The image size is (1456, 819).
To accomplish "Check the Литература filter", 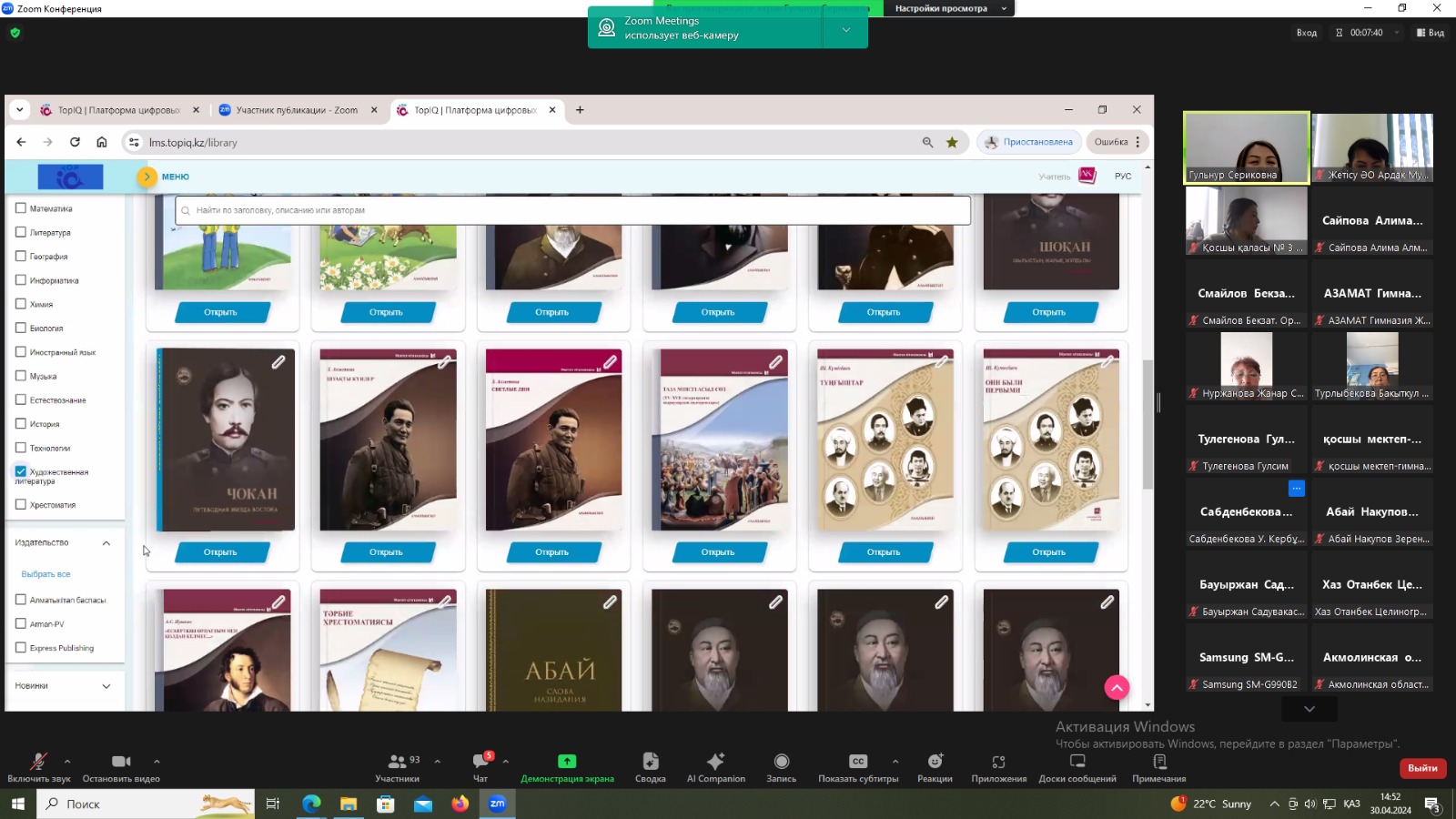I will [20, 232].
